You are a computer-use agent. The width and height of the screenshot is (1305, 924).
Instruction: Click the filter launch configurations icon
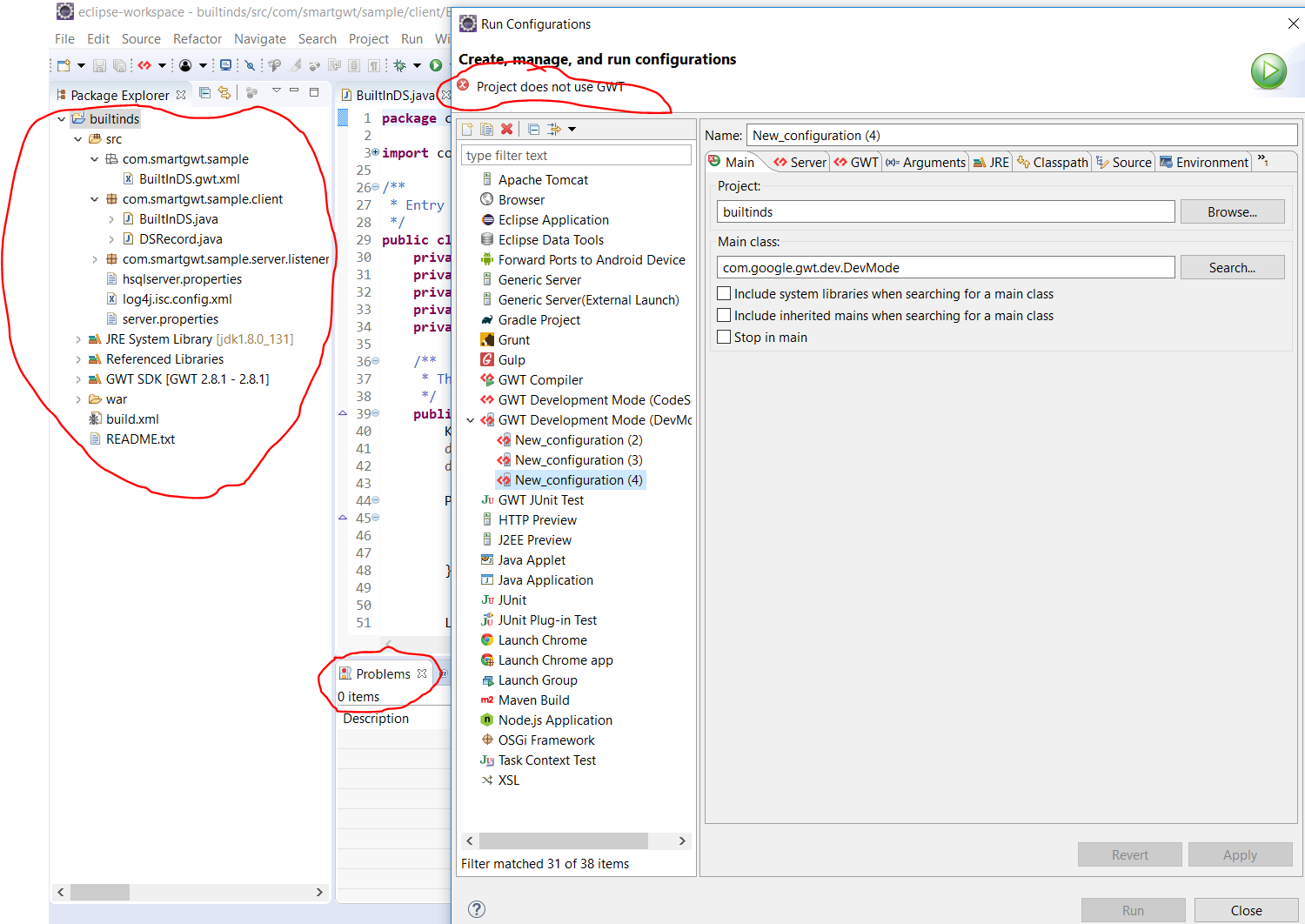click(x=553, y=129)
